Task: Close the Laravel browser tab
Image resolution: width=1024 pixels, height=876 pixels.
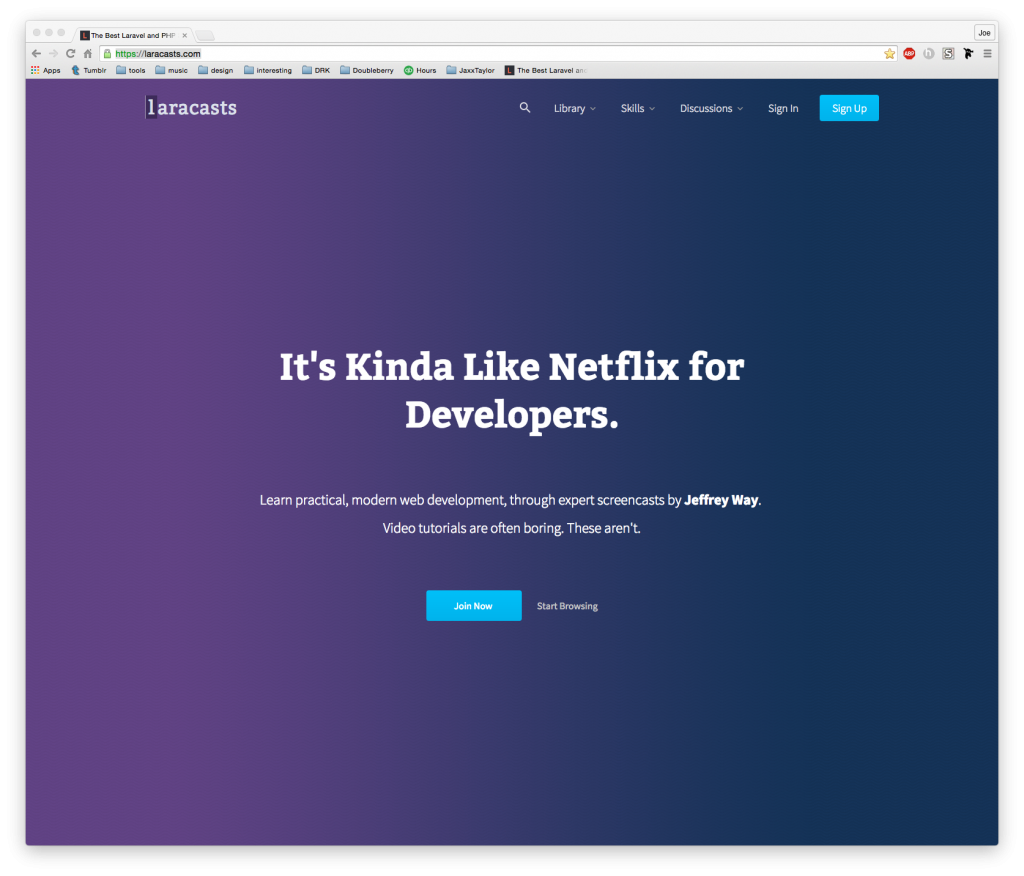Action: pos(184,35)
